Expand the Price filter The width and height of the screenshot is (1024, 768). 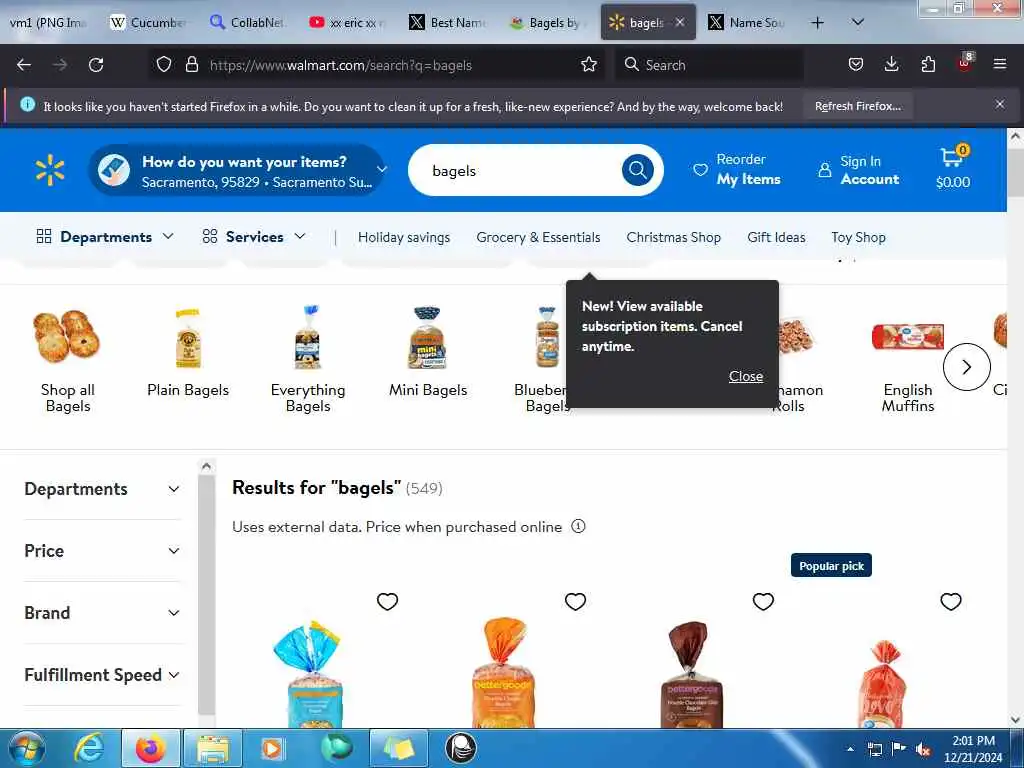102,551
